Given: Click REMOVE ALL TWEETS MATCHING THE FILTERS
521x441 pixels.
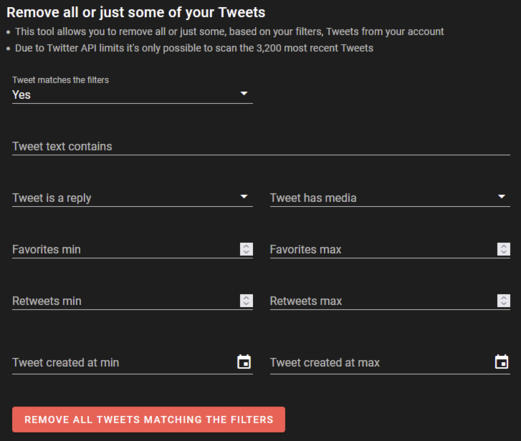Looking at the screenshot, I should [x=149, y=419].
